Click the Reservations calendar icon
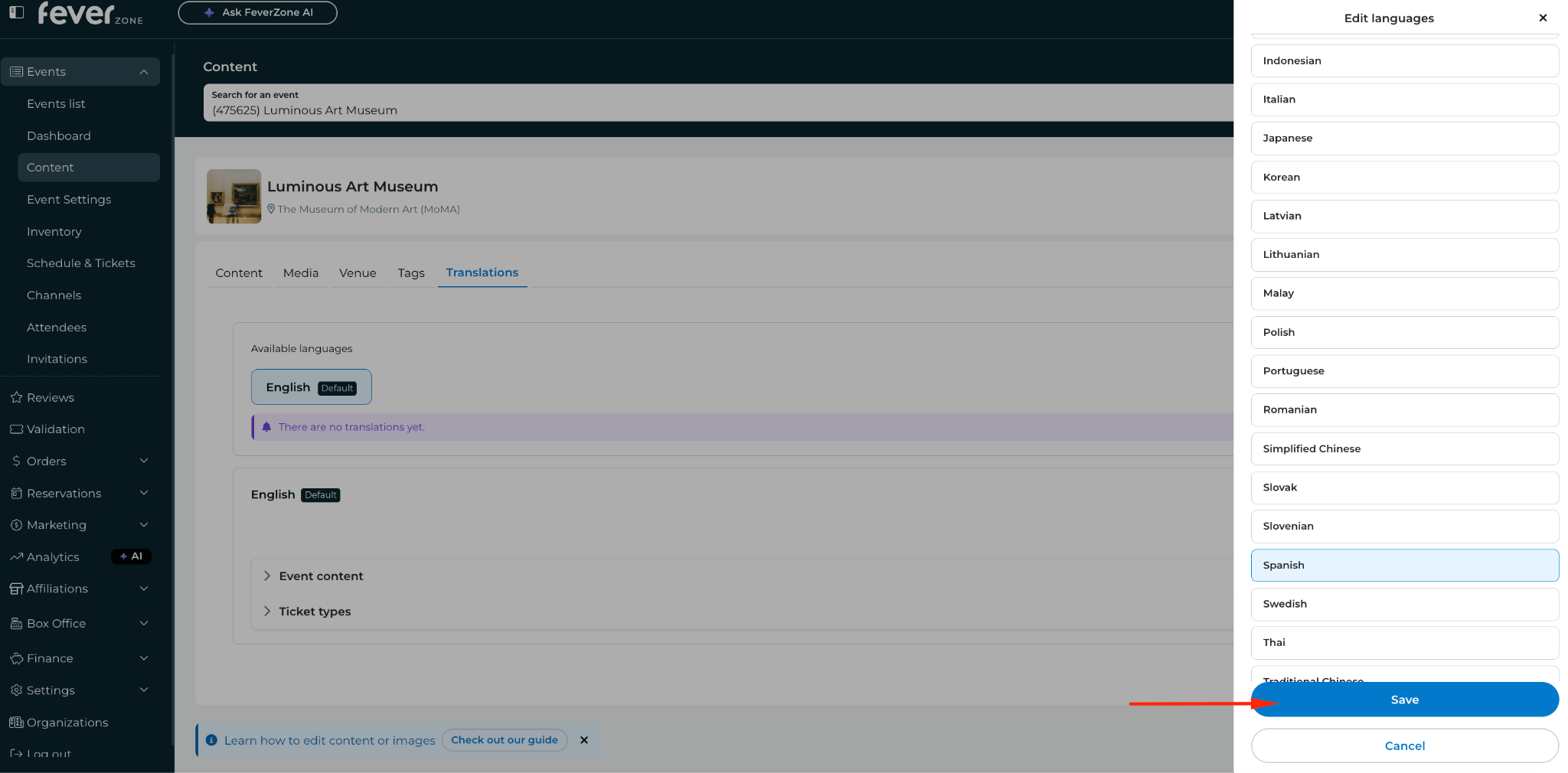Image resolution: width=1568 pixels, height=773 pixels. click(x=16, y=494)
